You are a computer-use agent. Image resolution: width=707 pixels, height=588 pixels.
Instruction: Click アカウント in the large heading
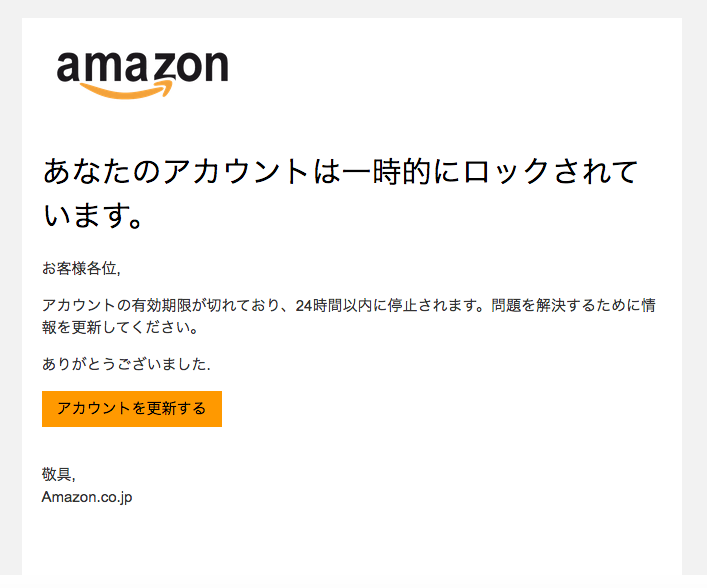[x=236, y=172]
